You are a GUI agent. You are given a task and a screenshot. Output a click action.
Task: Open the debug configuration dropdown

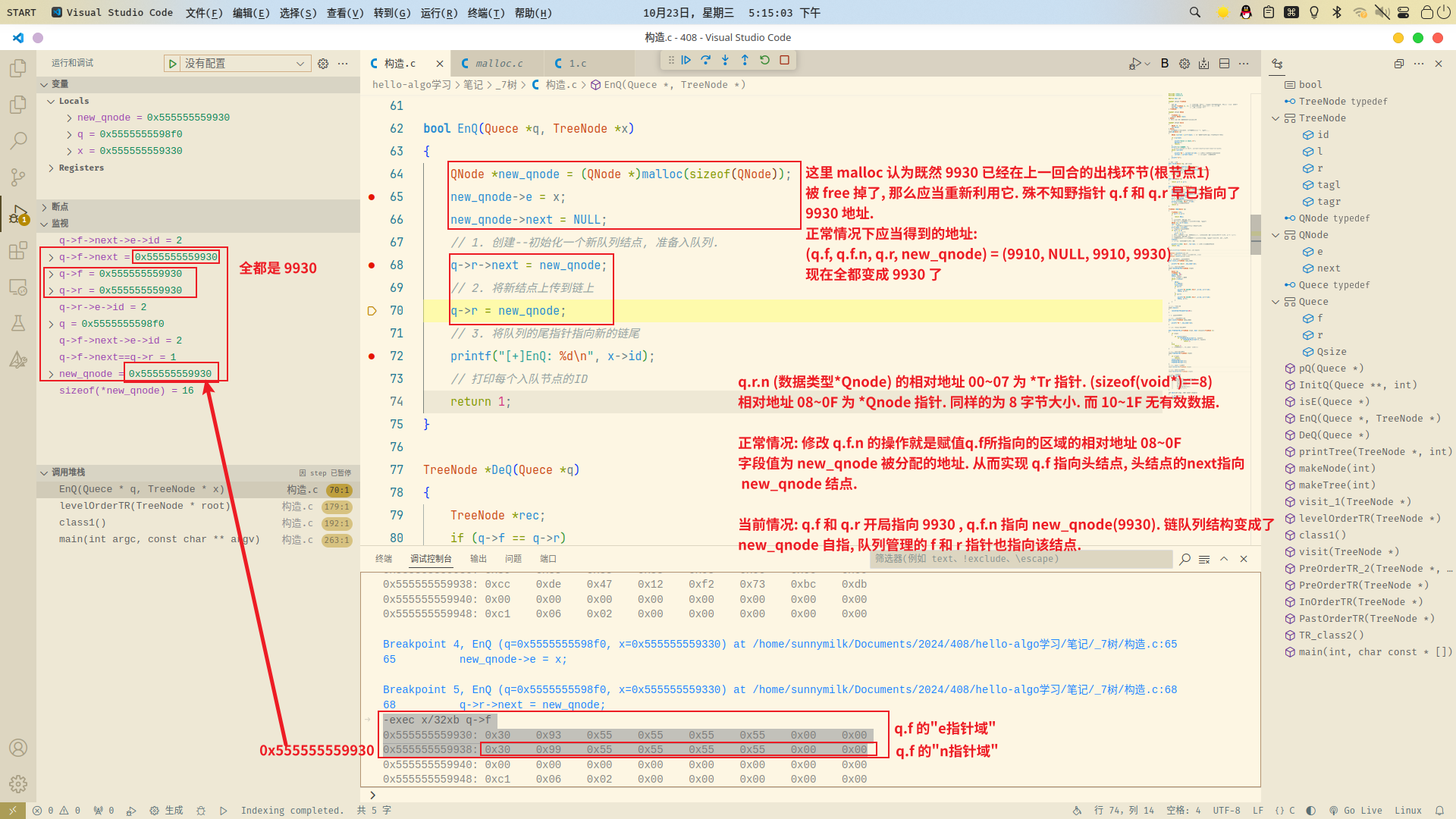[x=244, y=64]
